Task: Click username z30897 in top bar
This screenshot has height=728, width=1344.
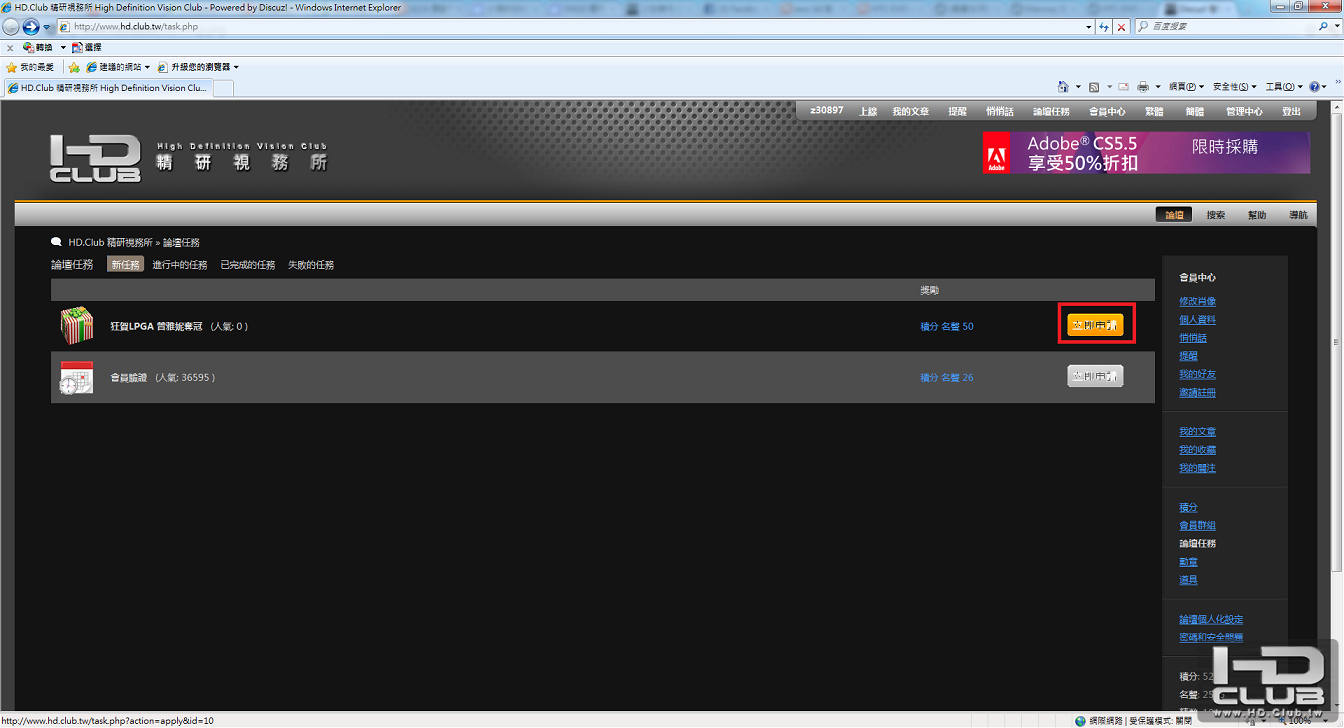Action: pos(826,111)
